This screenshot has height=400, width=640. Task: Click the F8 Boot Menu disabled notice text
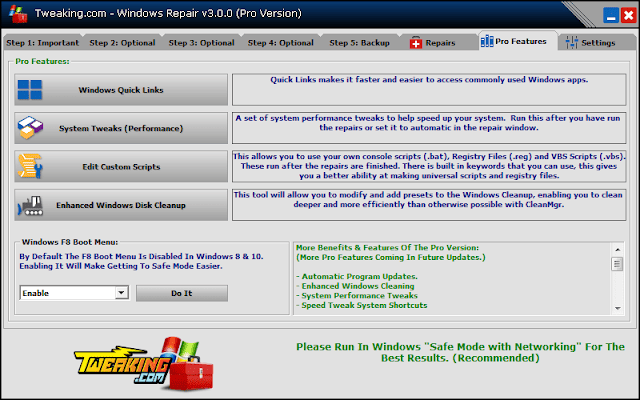point(141,261)
